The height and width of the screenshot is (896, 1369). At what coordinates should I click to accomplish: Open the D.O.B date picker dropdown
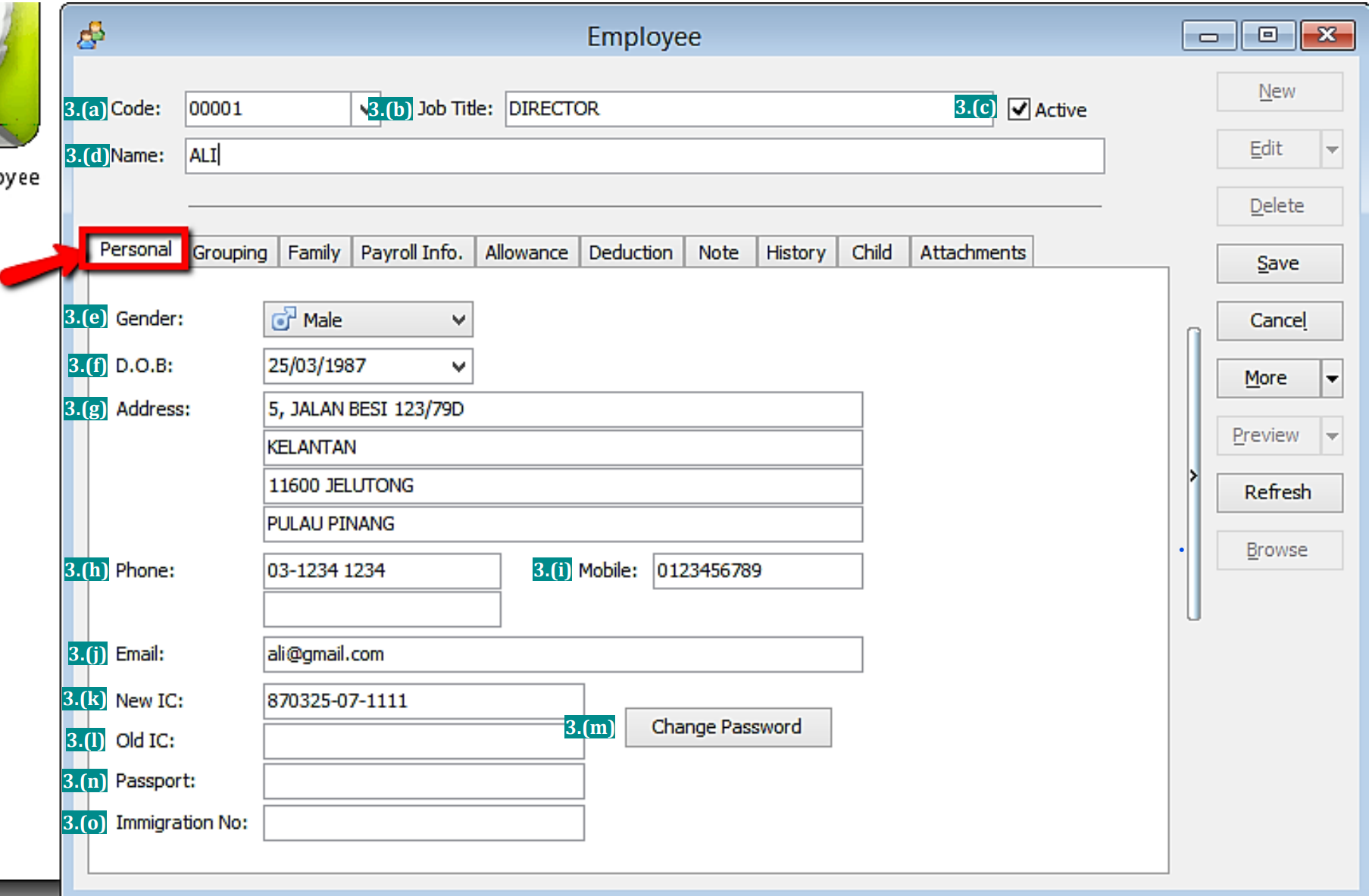tap(458, 367)
